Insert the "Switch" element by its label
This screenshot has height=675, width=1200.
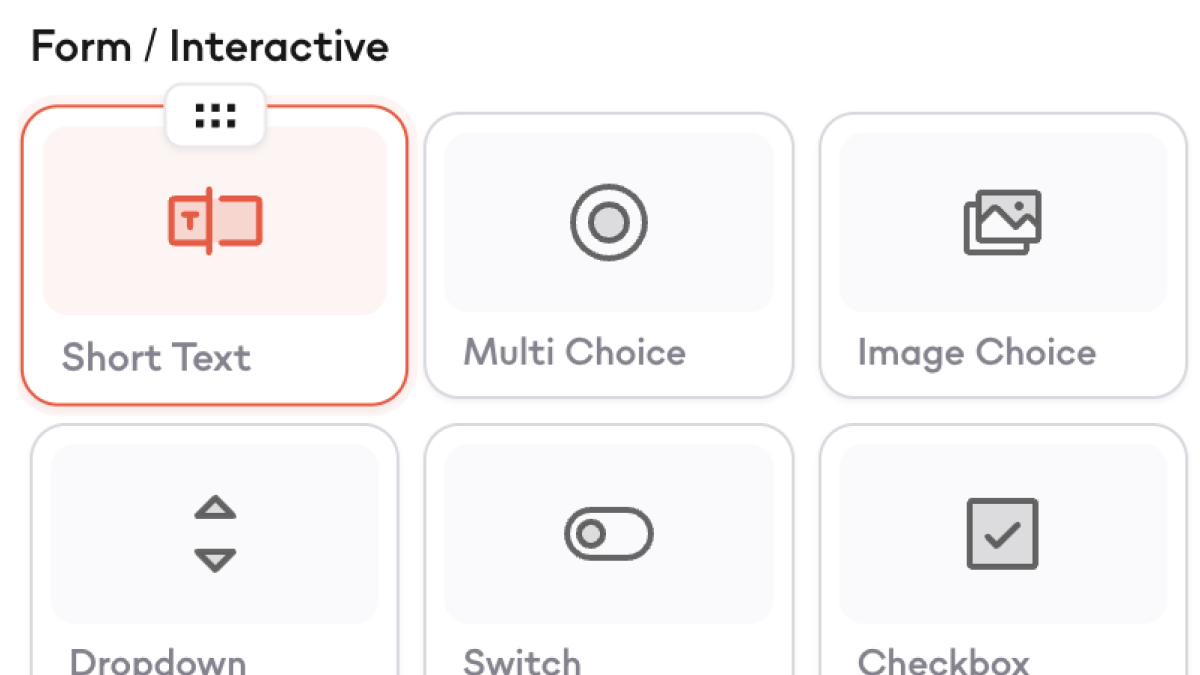522,662
